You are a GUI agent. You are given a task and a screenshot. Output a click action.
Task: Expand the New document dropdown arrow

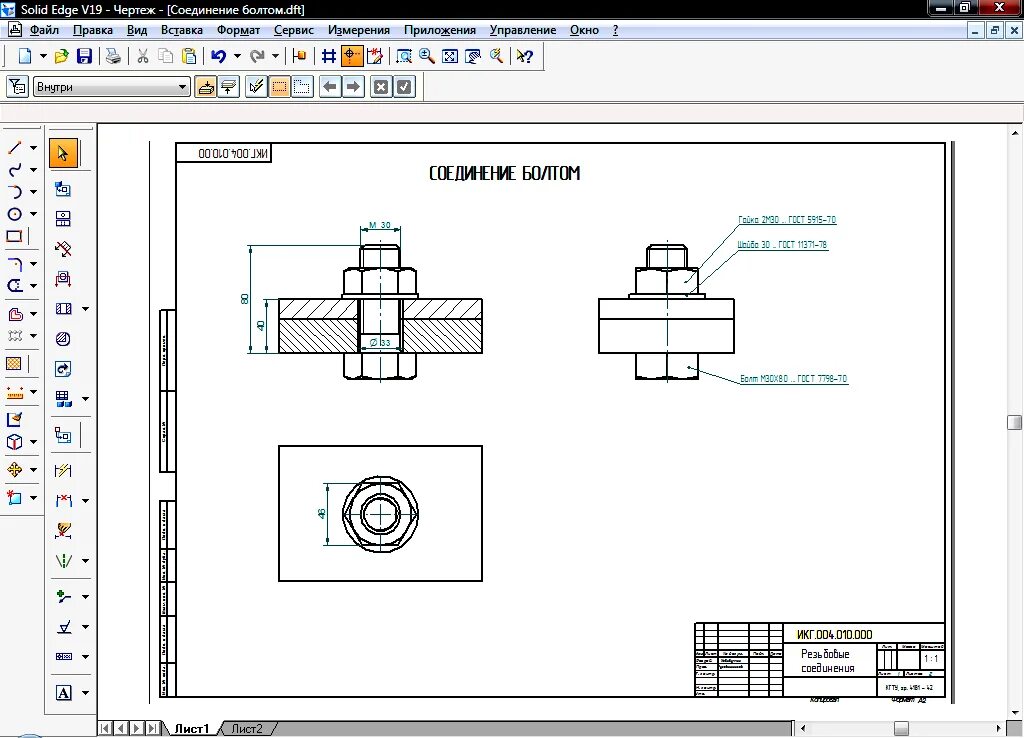[x=43, y=56]
